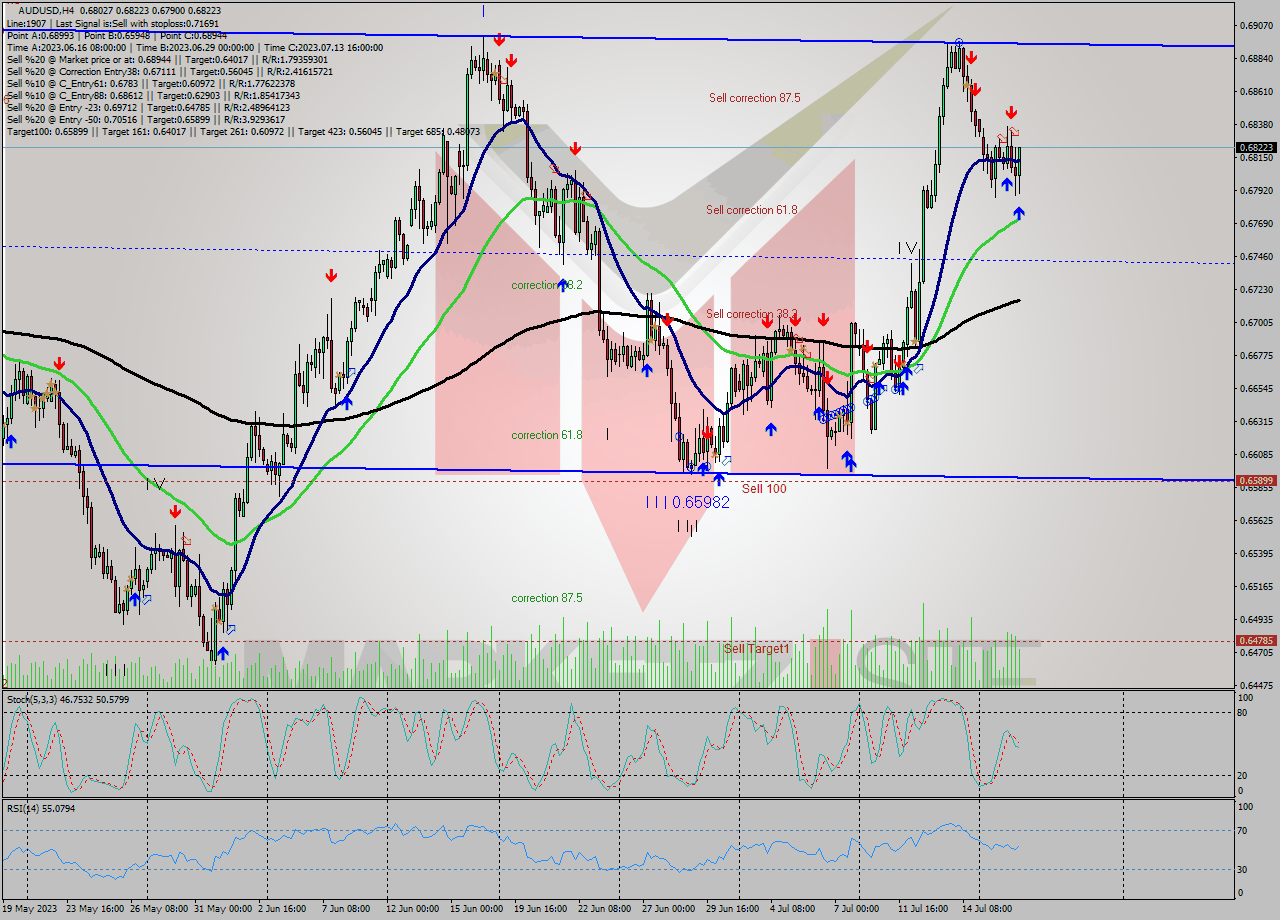The height and width of the screenshot is (920, 1280).
Task: Click the 'Target100: 0.65899' targets line
Action: 243,131
